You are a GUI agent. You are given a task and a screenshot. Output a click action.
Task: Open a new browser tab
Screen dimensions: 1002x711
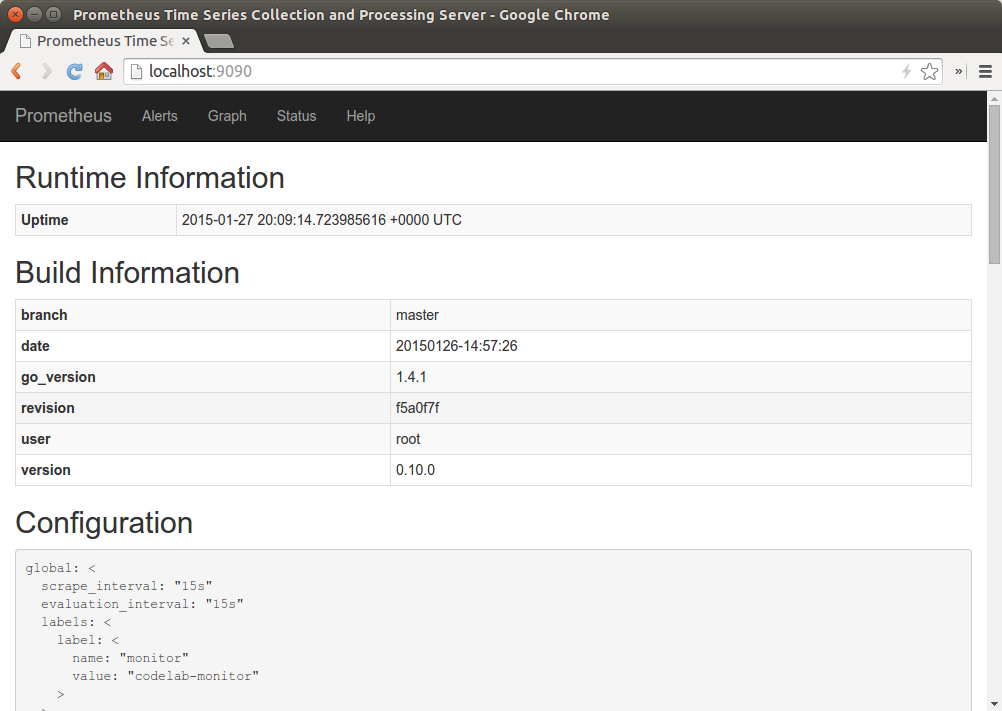pos(219,42)
